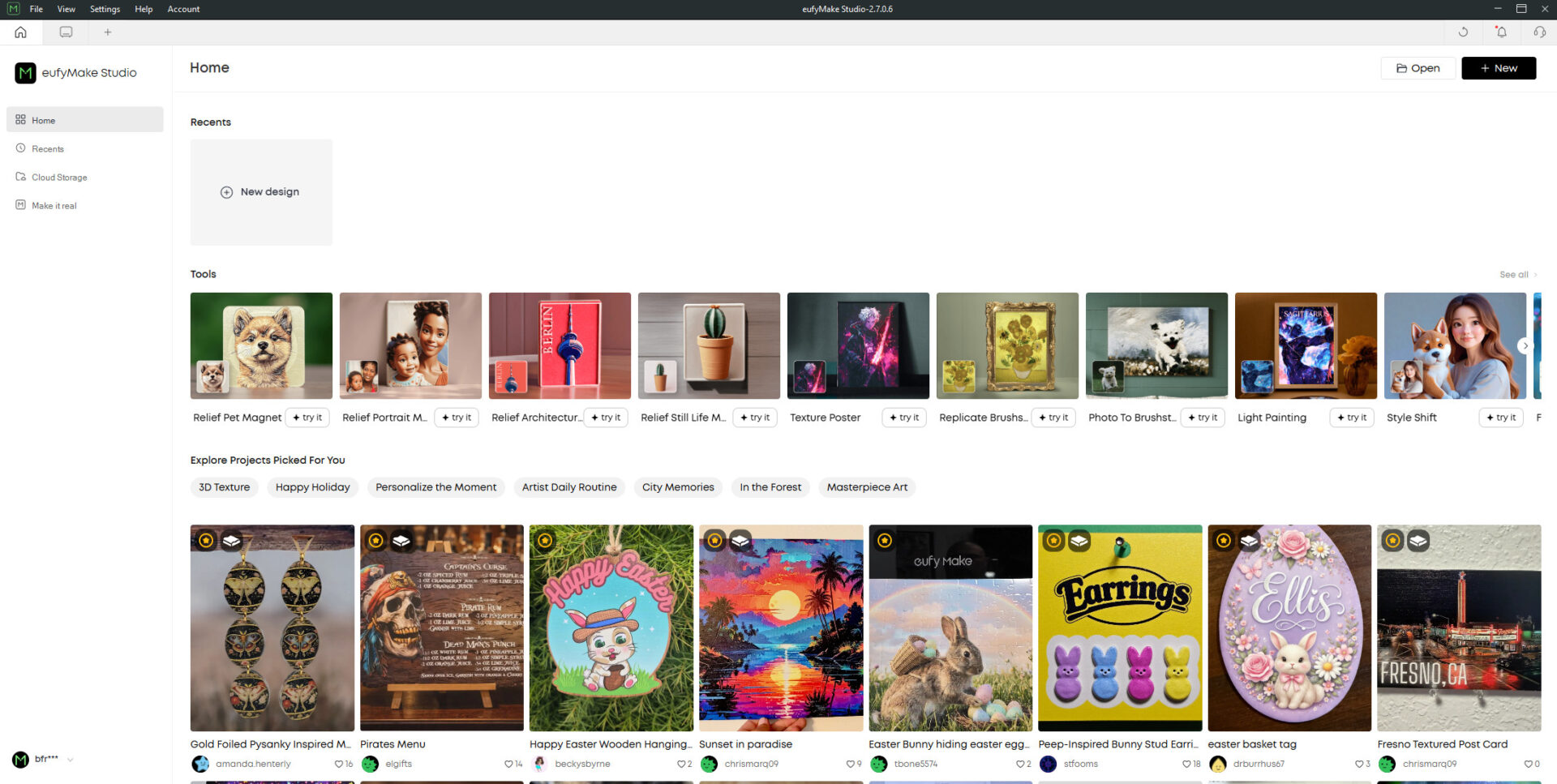The width and height of the screenshot is (1557, 784).
Task: Open the customer support headset icon
Action: [x=1539, y=32]
